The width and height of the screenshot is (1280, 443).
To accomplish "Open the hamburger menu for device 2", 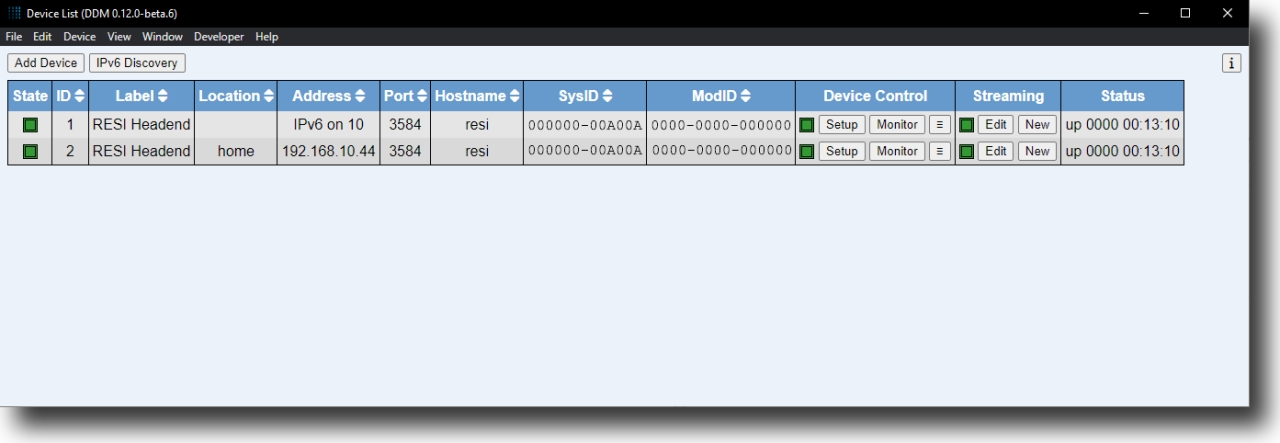I will click(940, 151).
